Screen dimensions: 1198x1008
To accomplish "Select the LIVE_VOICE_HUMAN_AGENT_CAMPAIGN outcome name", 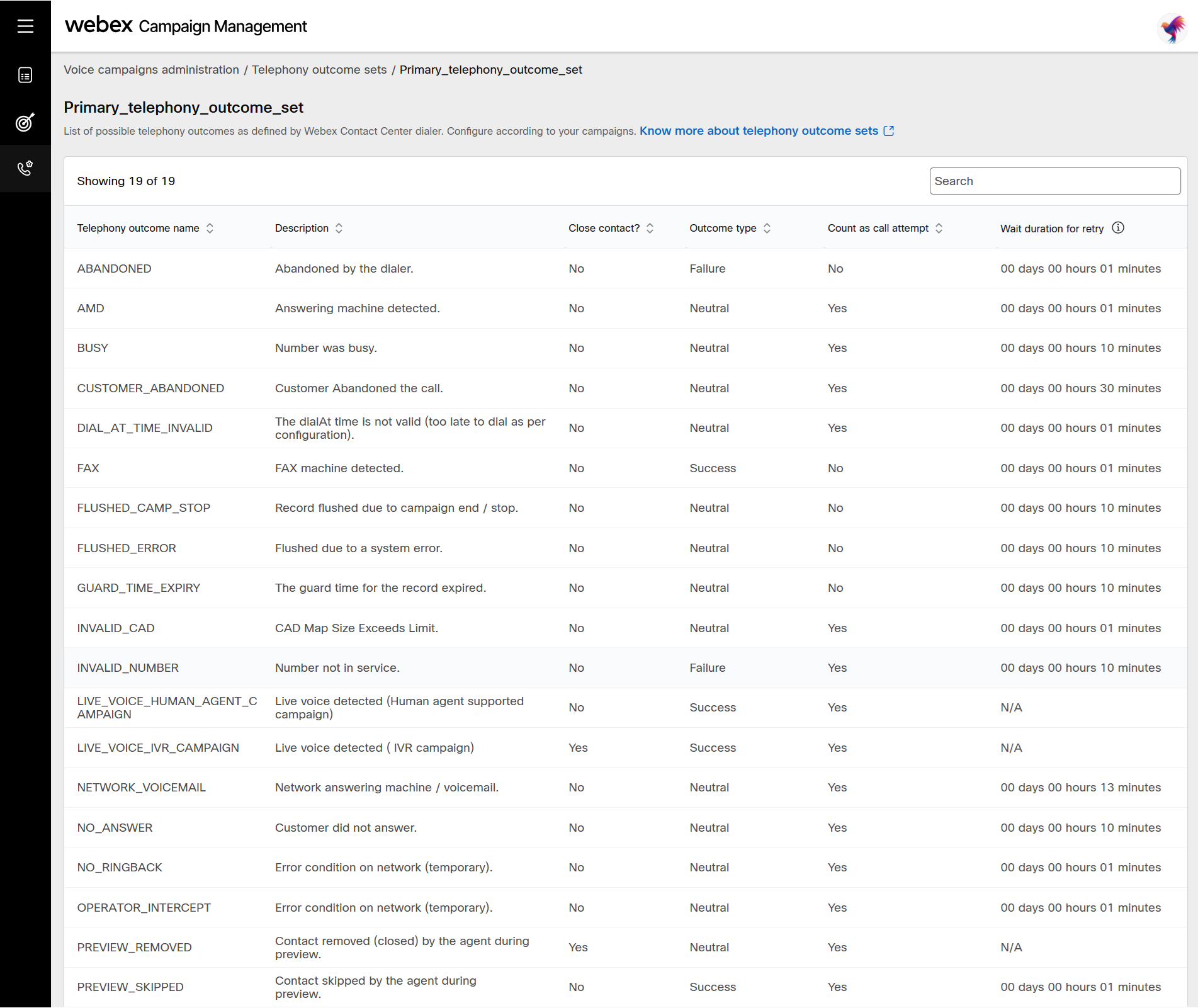I will pyautogui.click(x=167, y=708).
